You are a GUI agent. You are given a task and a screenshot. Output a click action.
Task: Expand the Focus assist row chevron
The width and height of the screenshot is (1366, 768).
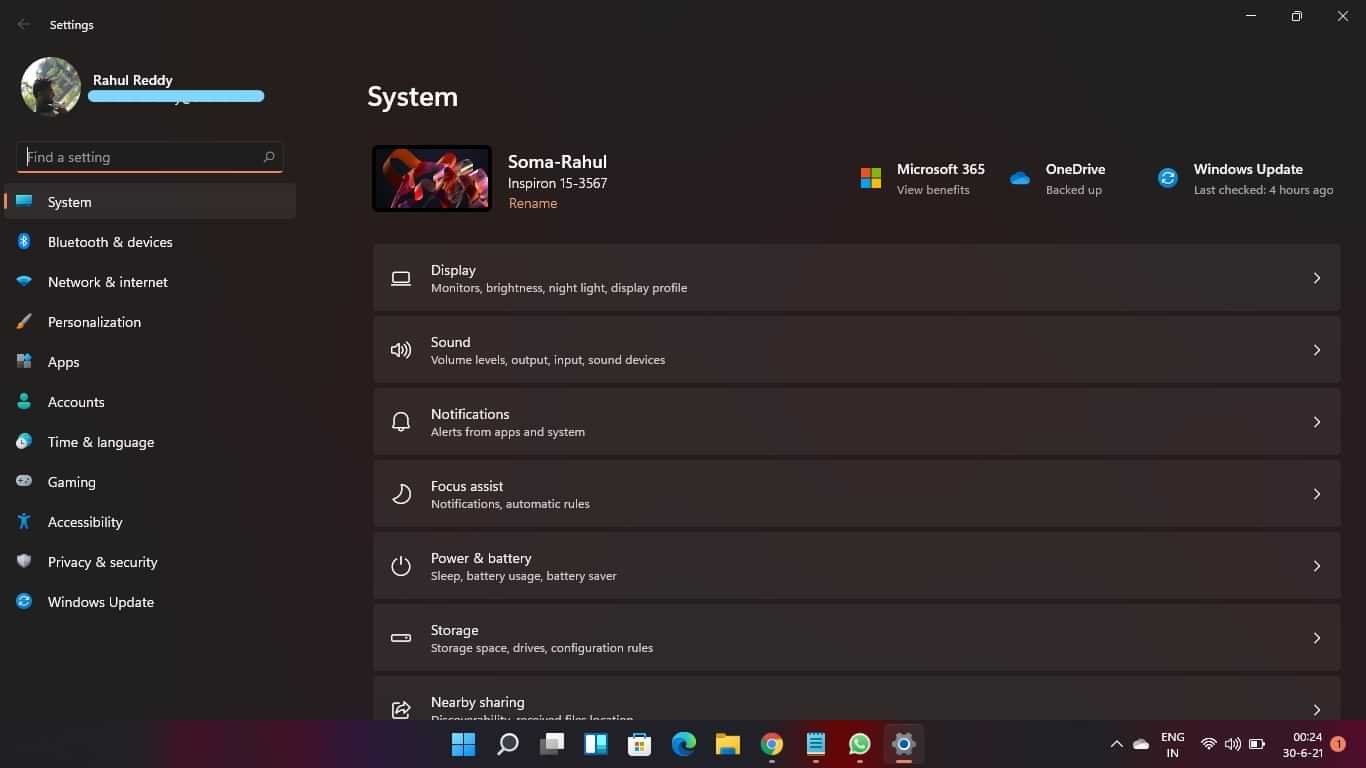click(1317, 494)
